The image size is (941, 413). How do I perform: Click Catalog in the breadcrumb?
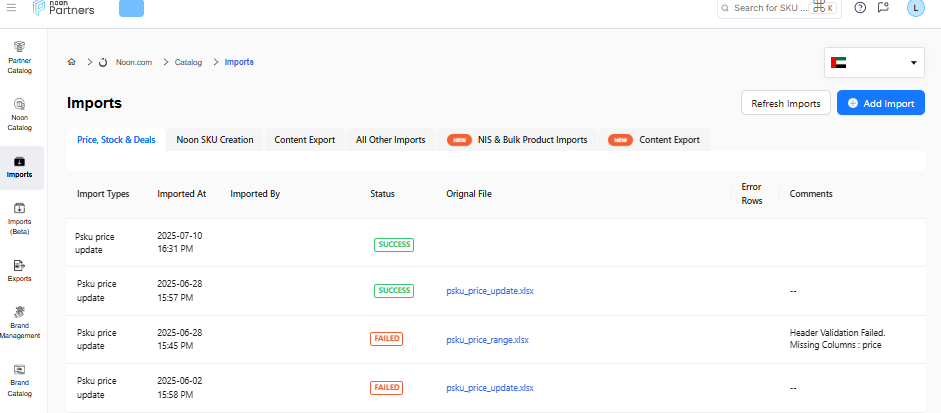point(188,62)
